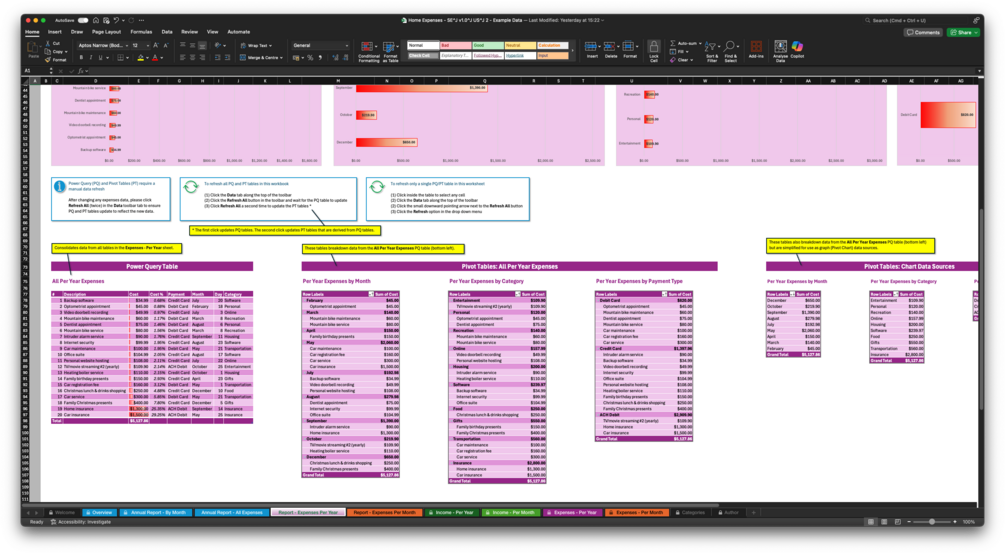Open the borders dropdown arrow
Image resolution: width=1005 pixels, height=554 pixels.
[x=128, y=58]
